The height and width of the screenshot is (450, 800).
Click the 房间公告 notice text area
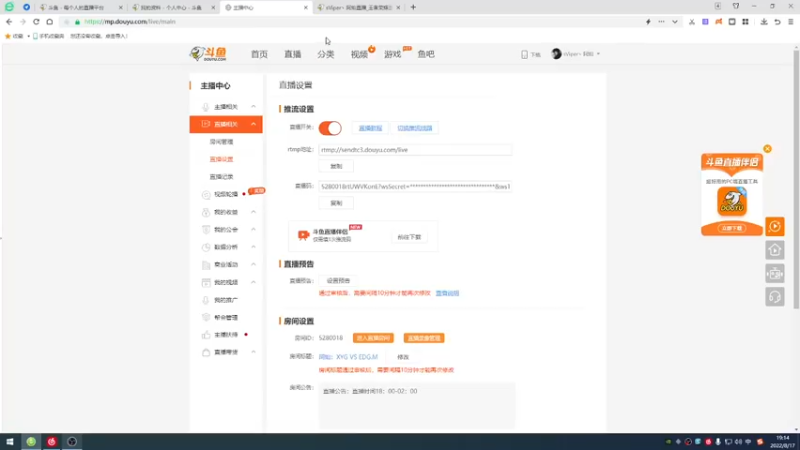pyautogui.click(x=417, y=406)
